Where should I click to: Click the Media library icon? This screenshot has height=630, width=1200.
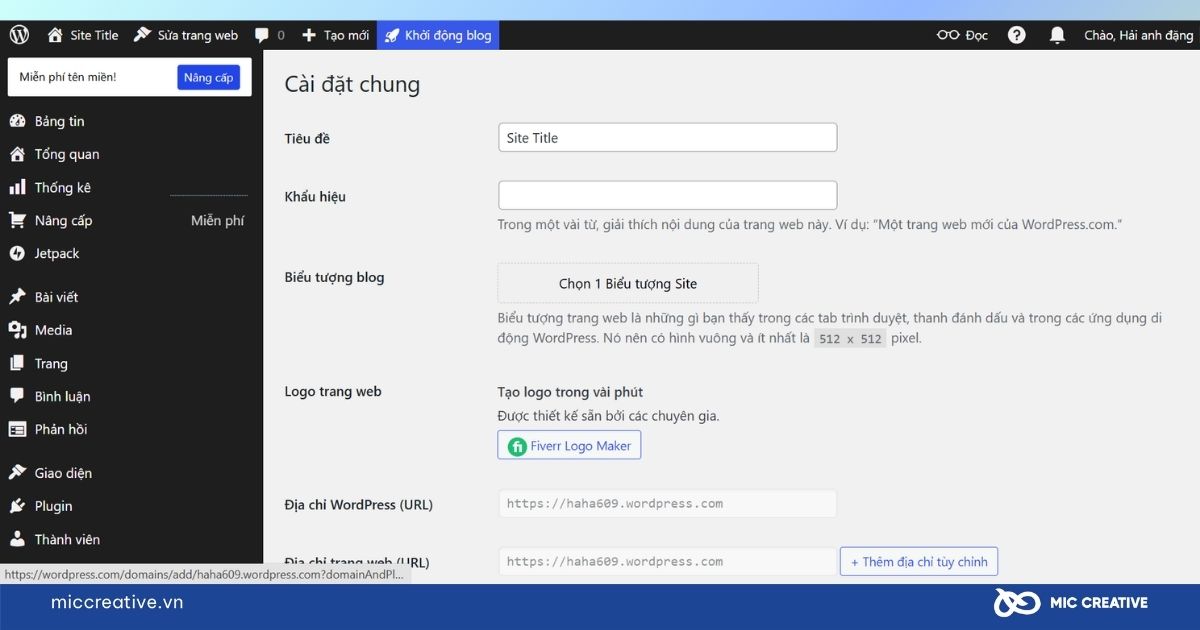[17, 330]
